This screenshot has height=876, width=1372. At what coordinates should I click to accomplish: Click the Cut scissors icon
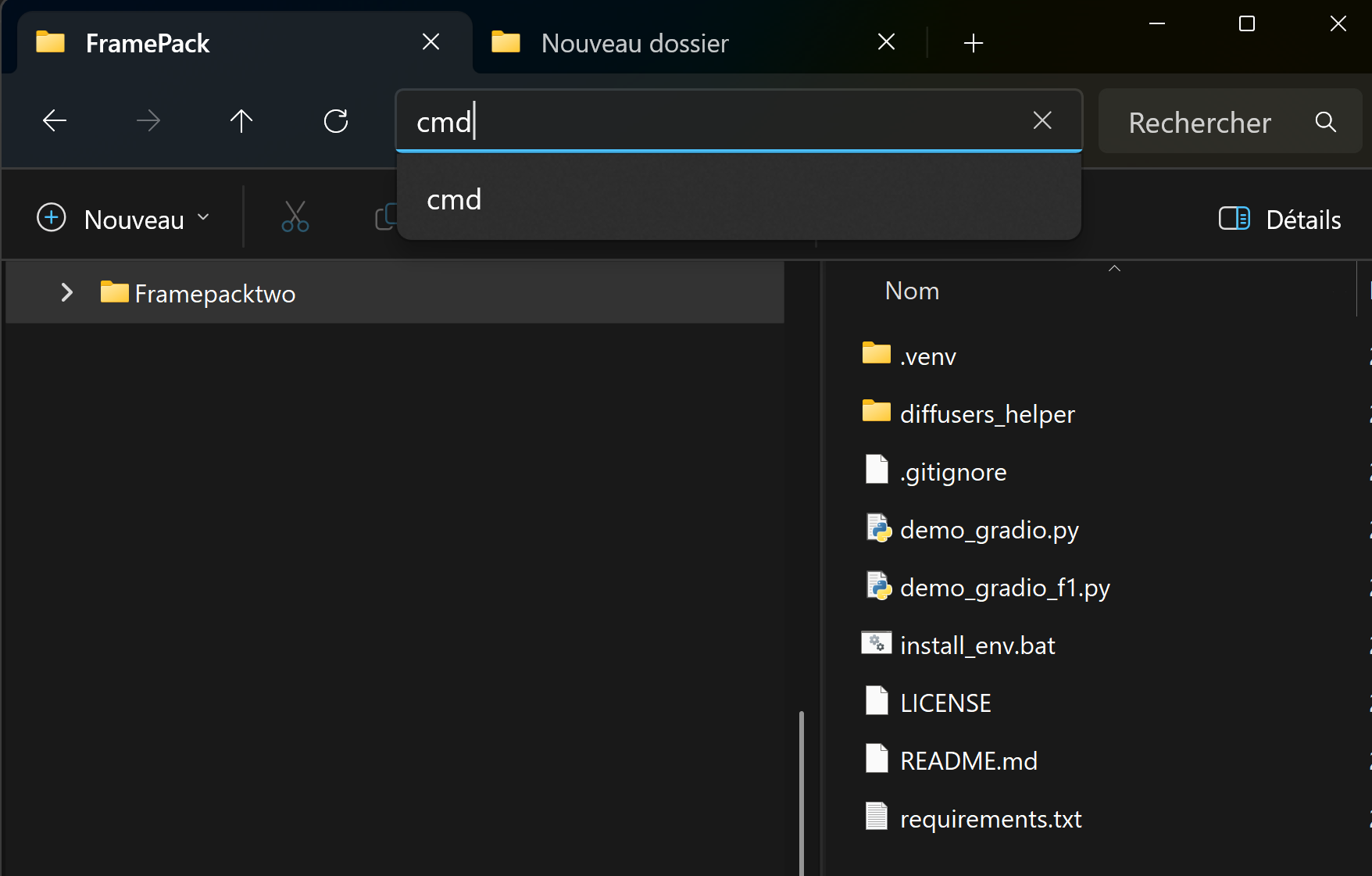295,217
